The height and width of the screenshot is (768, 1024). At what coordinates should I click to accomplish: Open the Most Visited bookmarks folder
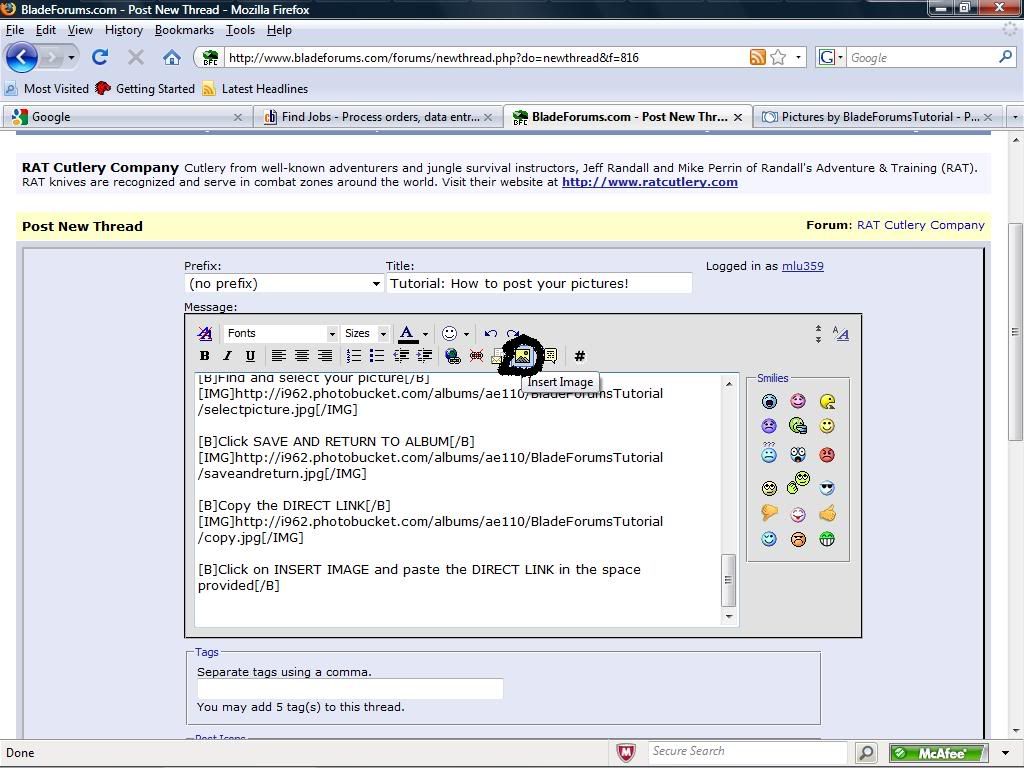pyautogui.click(x=47, y=89)
